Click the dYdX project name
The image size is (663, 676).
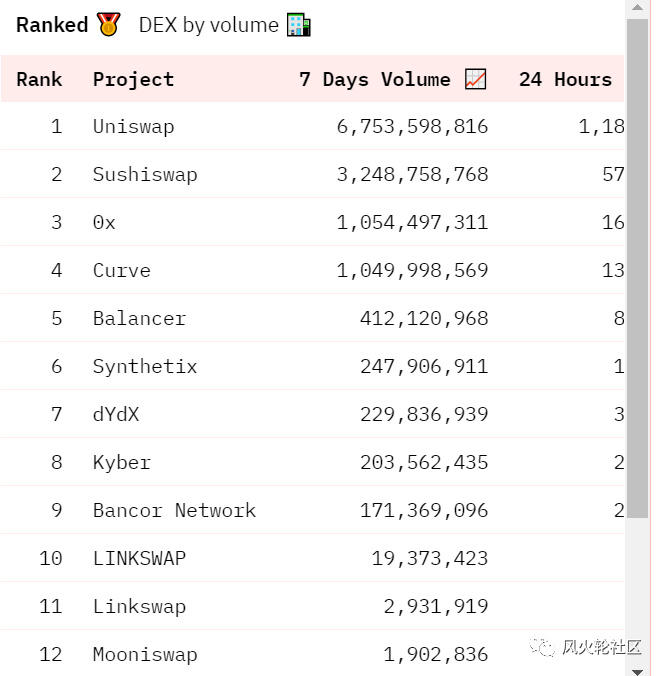(x=116, y=414)
